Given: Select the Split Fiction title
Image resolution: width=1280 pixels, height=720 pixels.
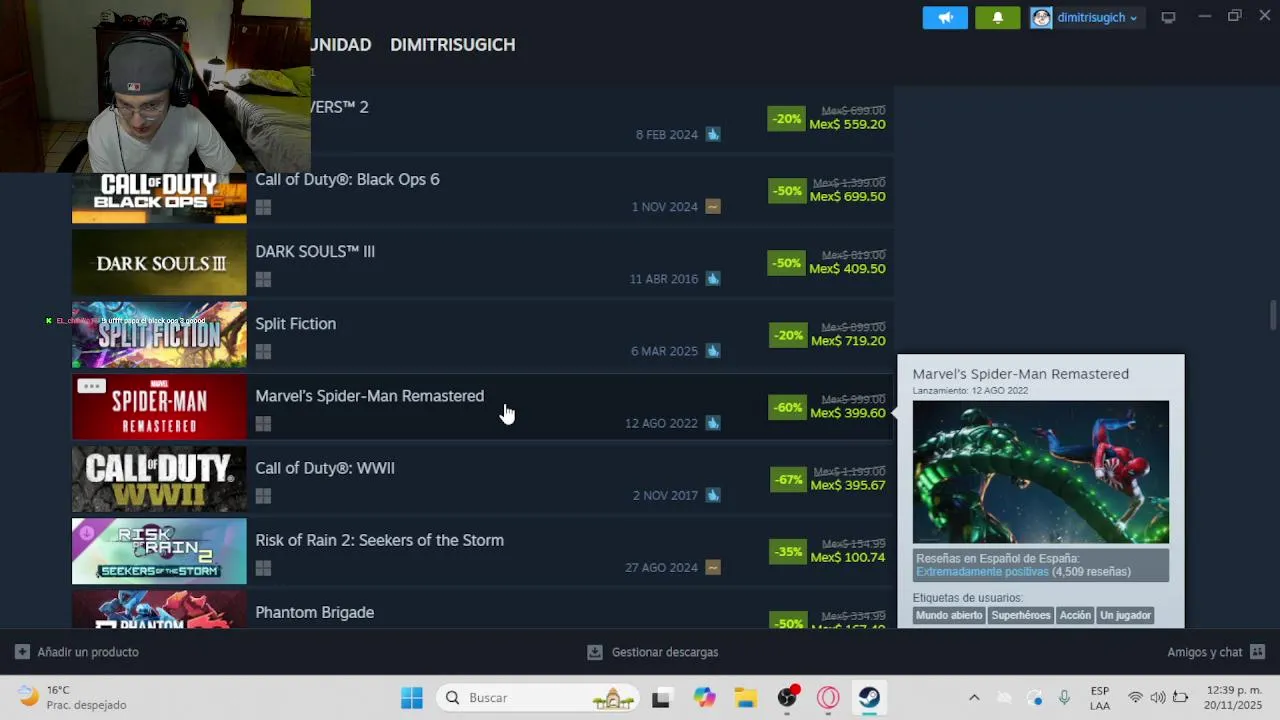Looking at the screenshot, I should point(295,324).
